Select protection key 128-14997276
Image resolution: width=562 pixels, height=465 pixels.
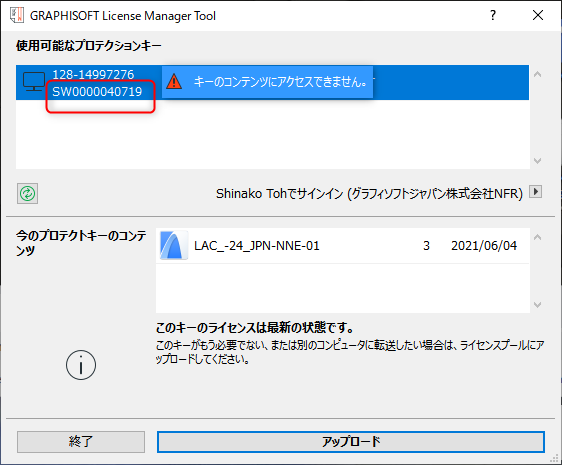[x=272, y=82]
